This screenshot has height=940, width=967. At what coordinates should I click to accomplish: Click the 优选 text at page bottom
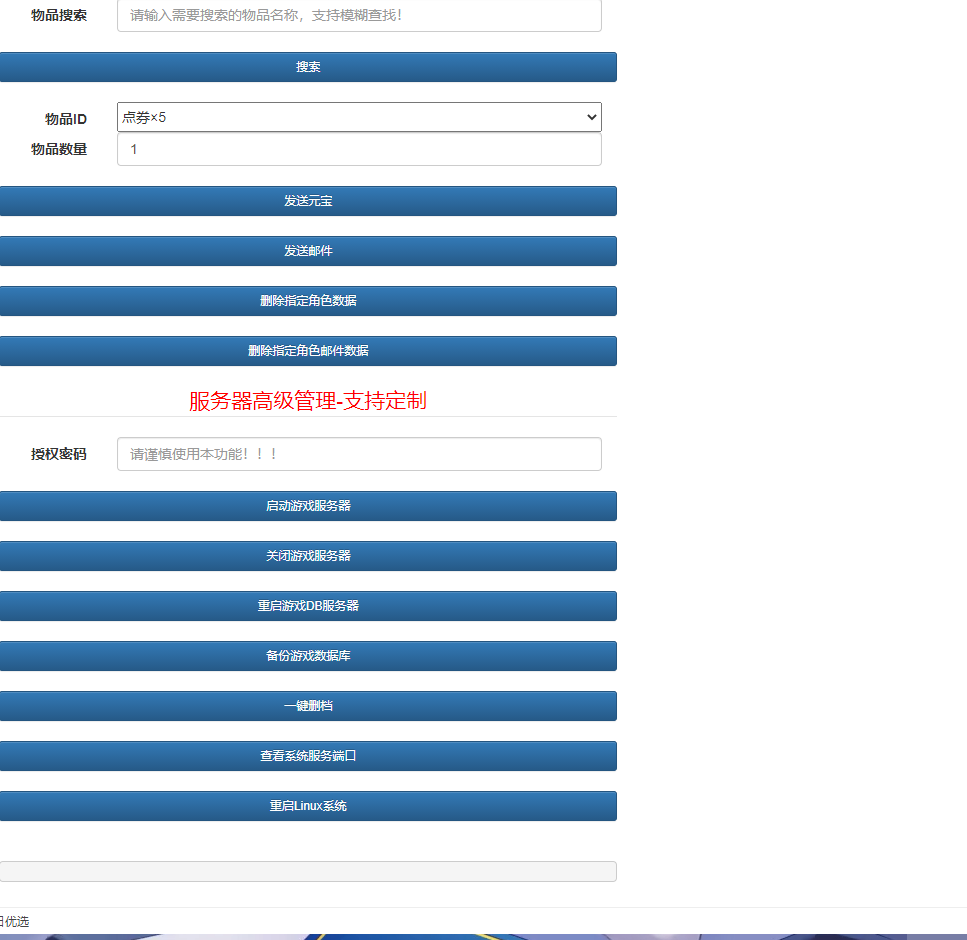17,921
